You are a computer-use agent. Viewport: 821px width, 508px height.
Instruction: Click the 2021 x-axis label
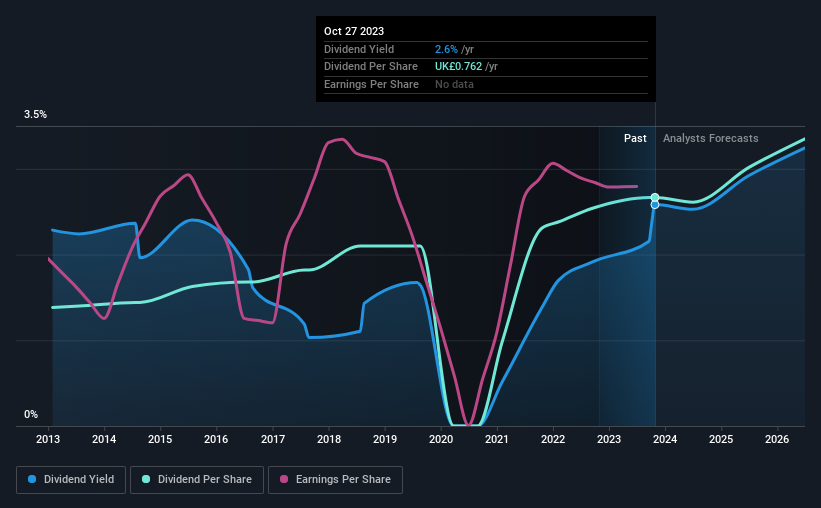496,439
